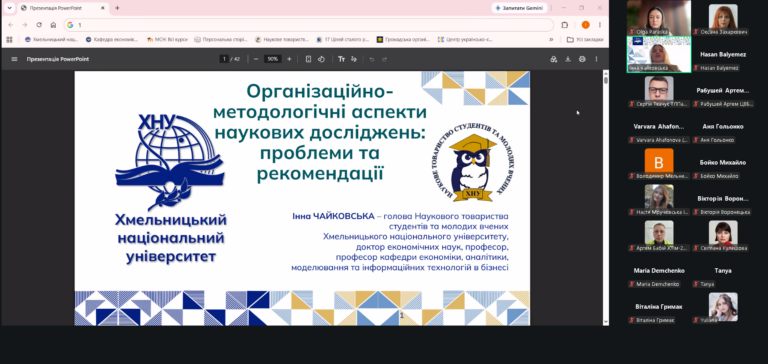The width and height of the screenshot is (768, 364).
Task: Open the Хмельницький нац... bookmark
Action: click(x=51, y=40)
